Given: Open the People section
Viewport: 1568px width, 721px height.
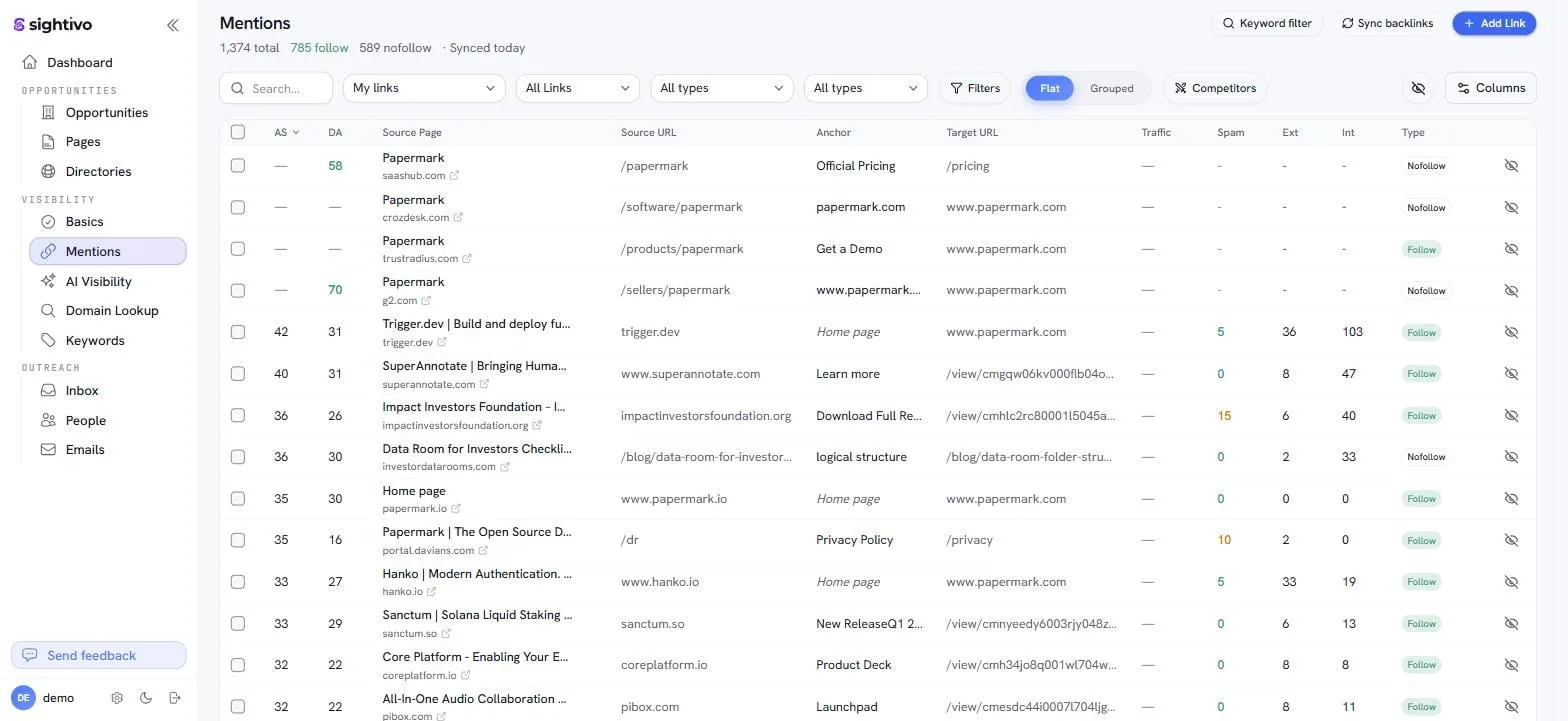Looking at the screenshot, I should (x=85, y=421).
